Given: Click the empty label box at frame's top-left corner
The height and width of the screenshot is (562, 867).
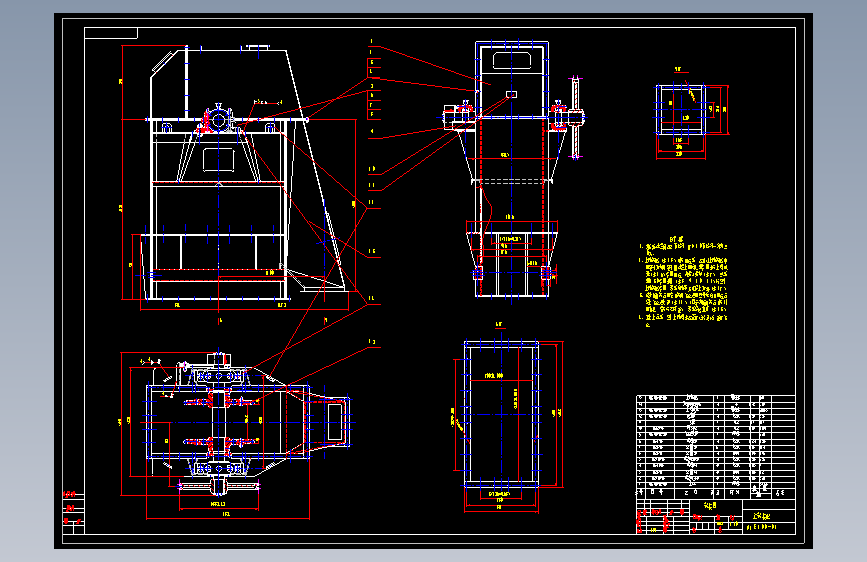Looking at the screenshot, I should click(111, 33).
